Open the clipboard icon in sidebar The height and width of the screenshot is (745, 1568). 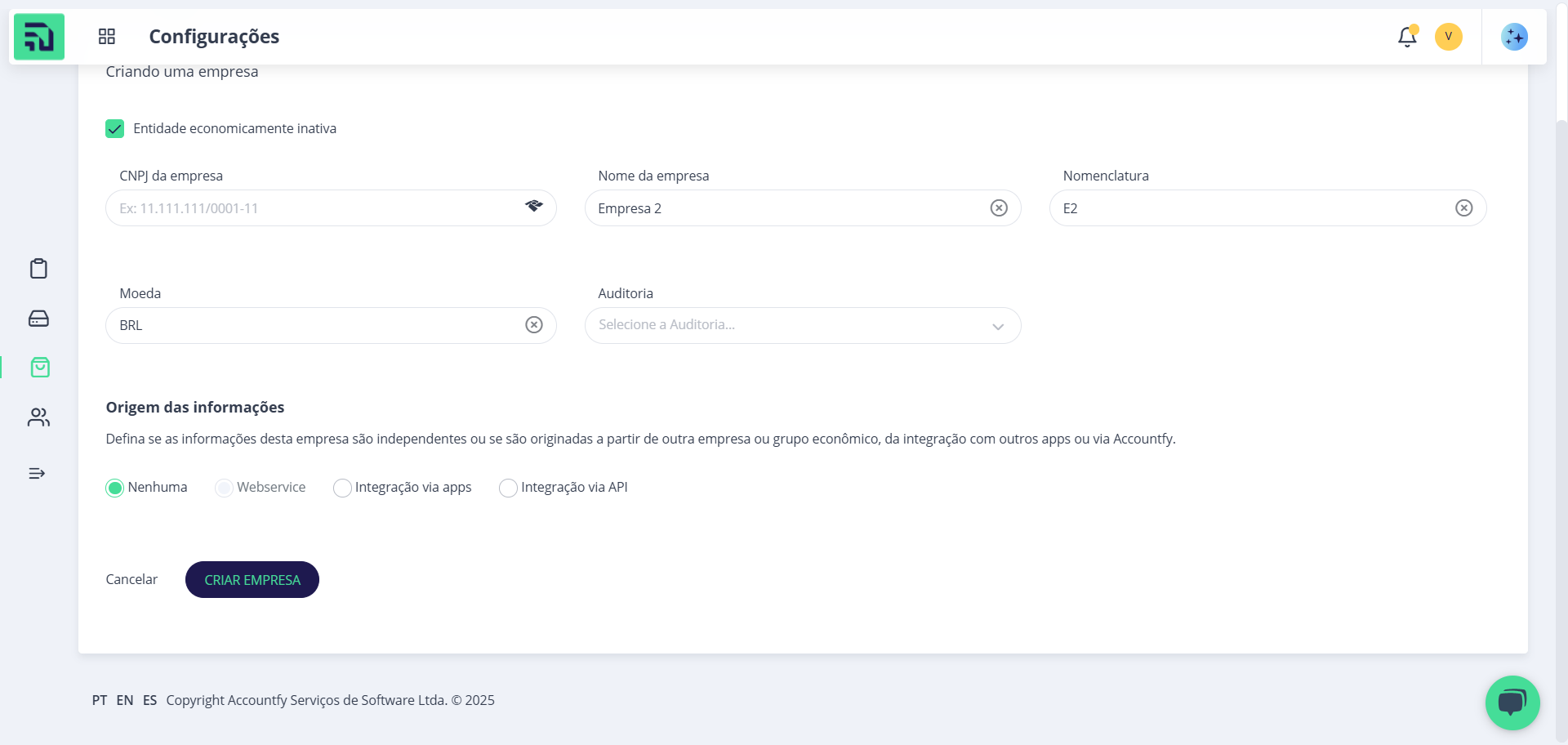[38, 269]
